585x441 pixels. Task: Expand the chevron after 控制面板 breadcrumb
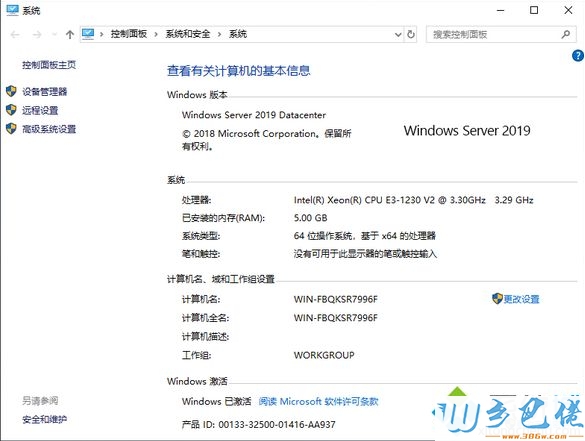(156, 35)
